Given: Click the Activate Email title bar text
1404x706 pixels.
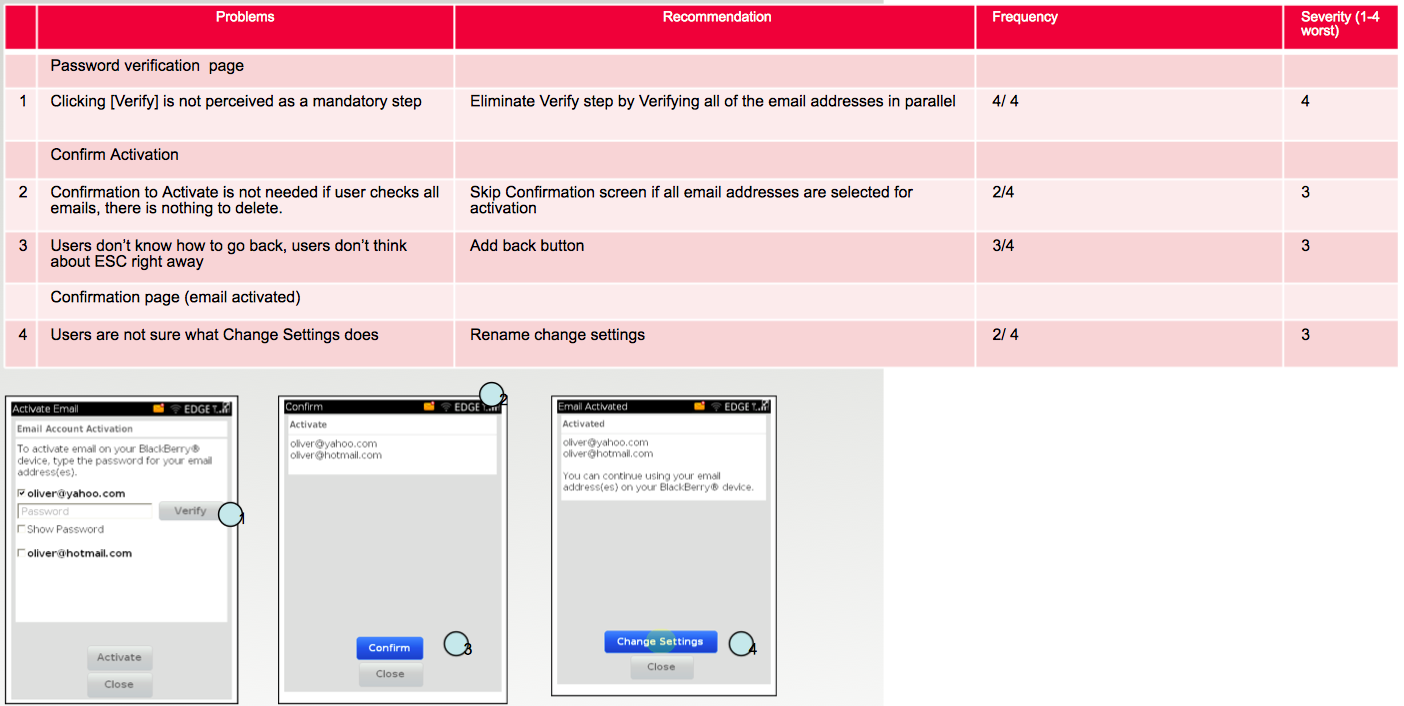Looking at the screenshot, I should click(x=45, y=409).
